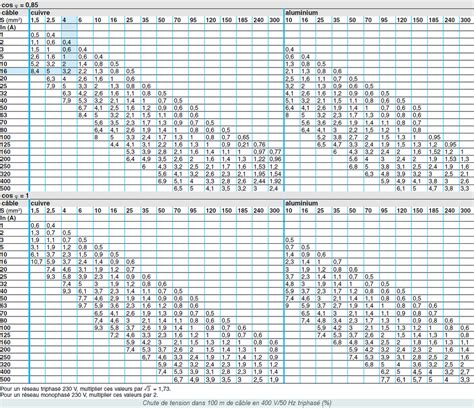This screenshot has height=408, width=474.
Task: Select the In (A) label in the lower table
Action: [8, 218]
